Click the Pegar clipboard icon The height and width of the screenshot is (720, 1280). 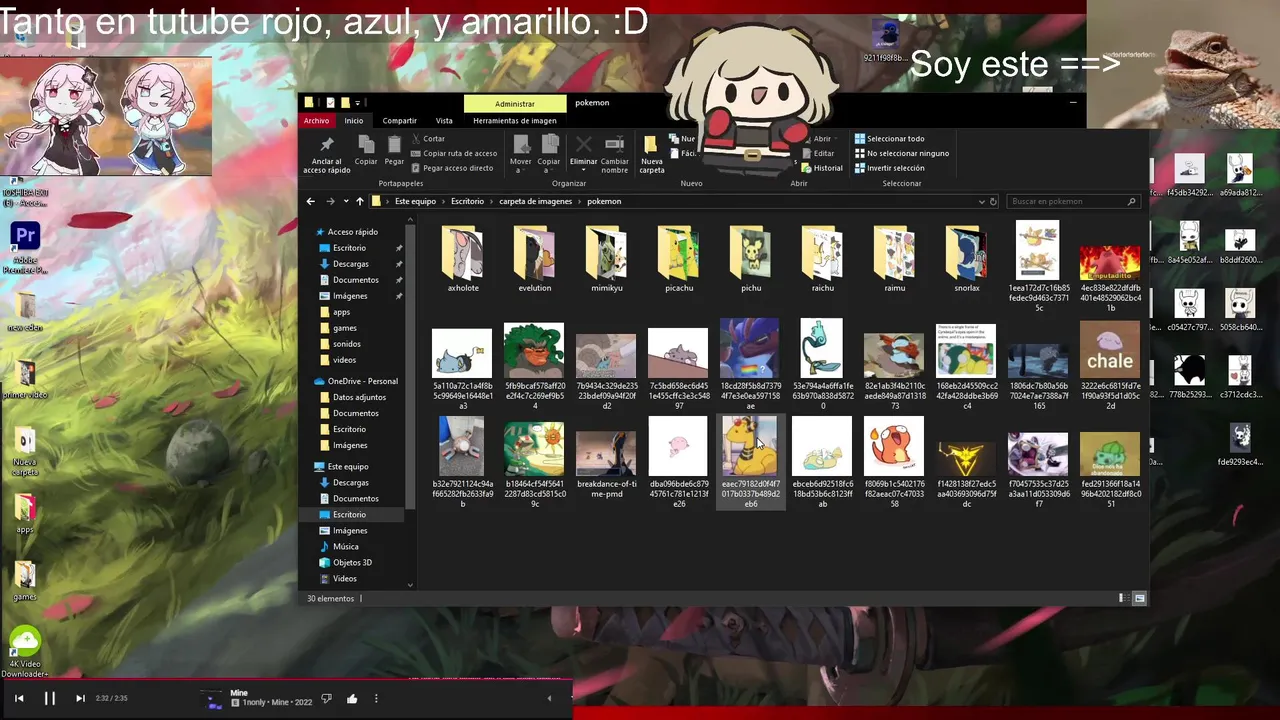click(394, 145)
